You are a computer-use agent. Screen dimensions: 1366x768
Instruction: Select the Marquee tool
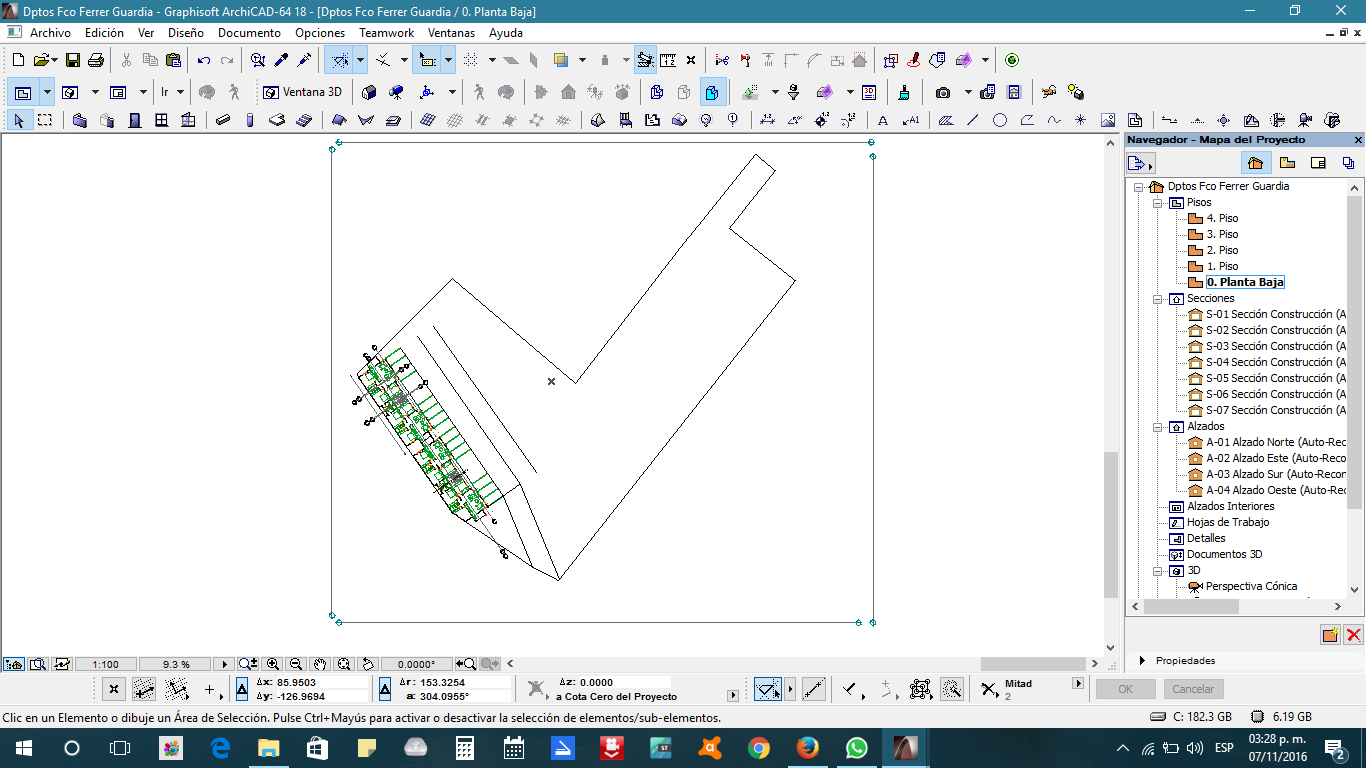45,121
